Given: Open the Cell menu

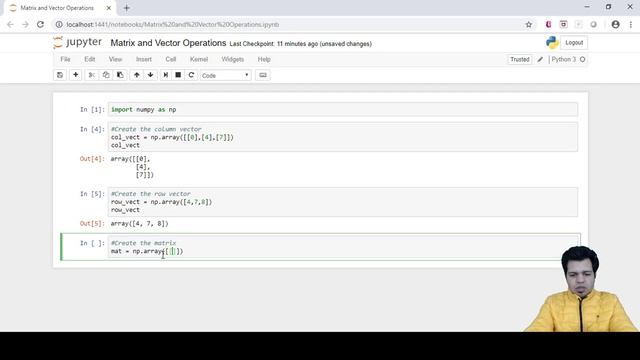Looking at the screenshot, I should coord(171,60).
